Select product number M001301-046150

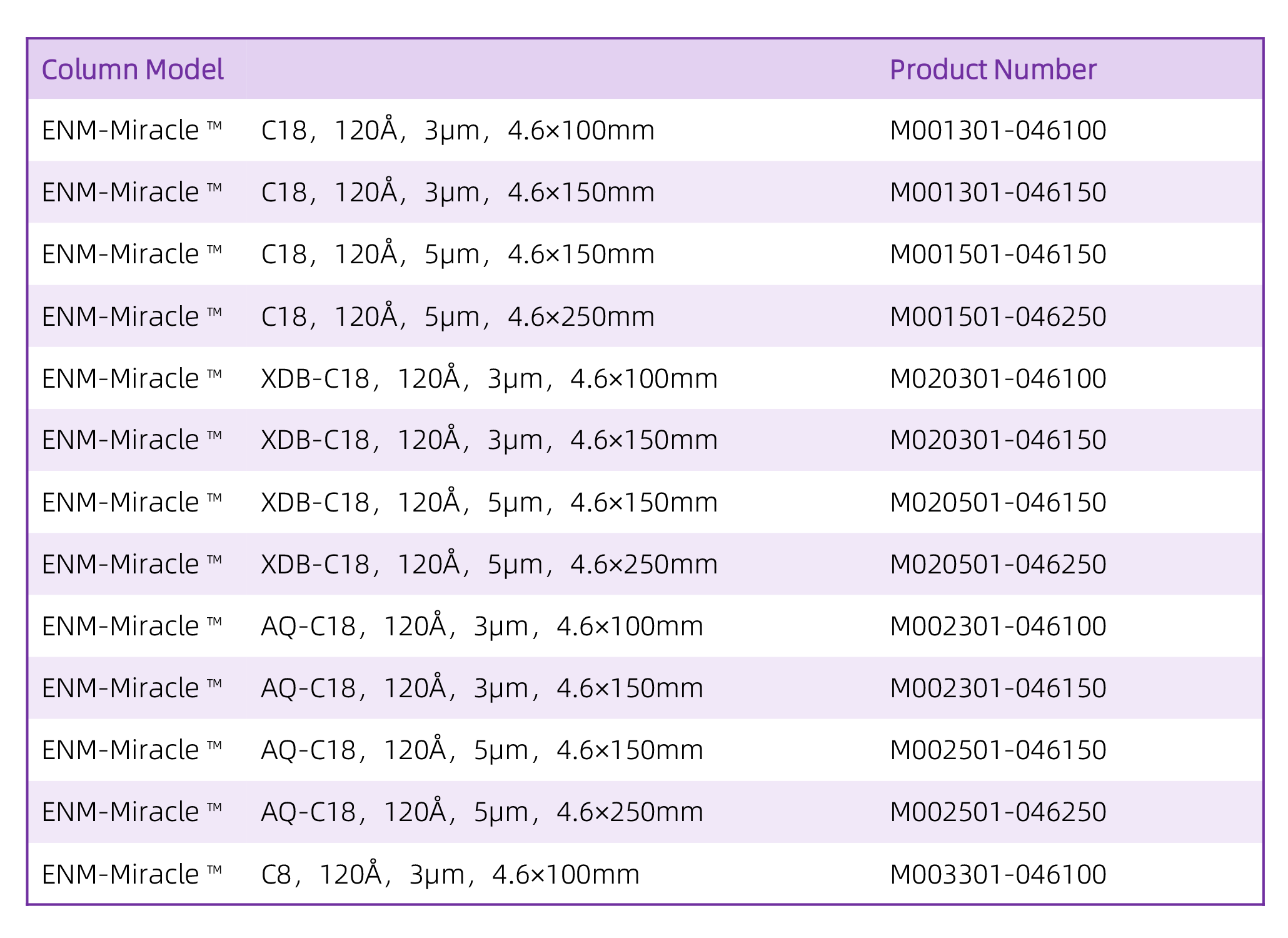tap(998, 192)
